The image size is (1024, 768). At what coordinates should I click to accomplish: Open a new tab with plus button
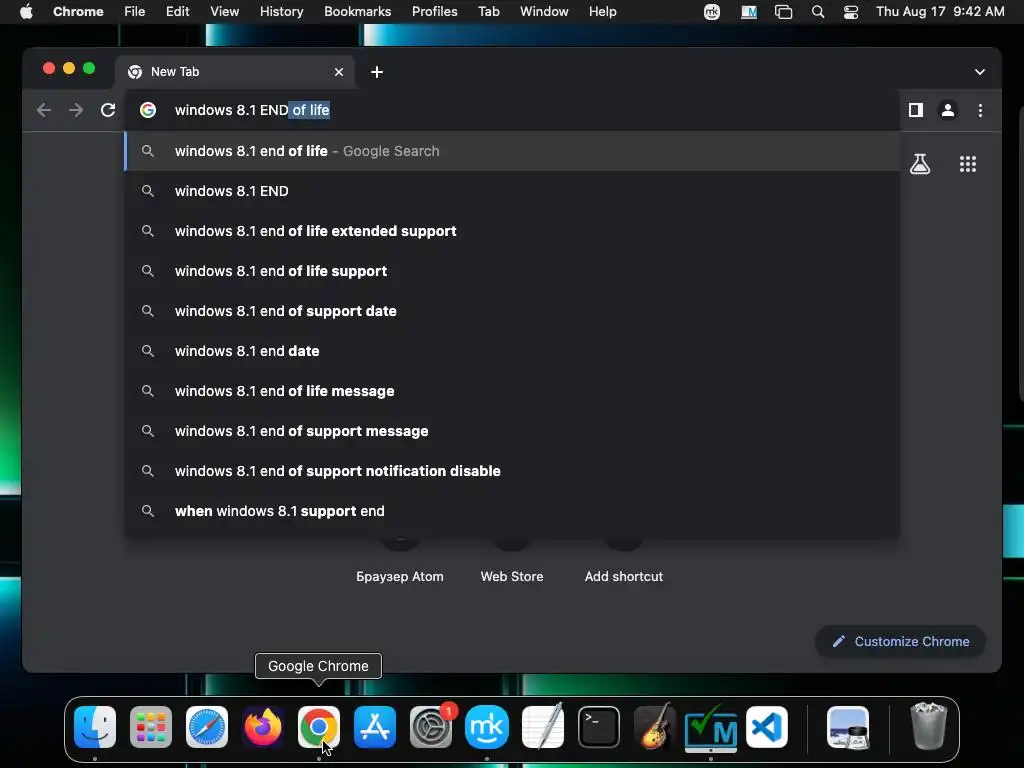(377, 72)
